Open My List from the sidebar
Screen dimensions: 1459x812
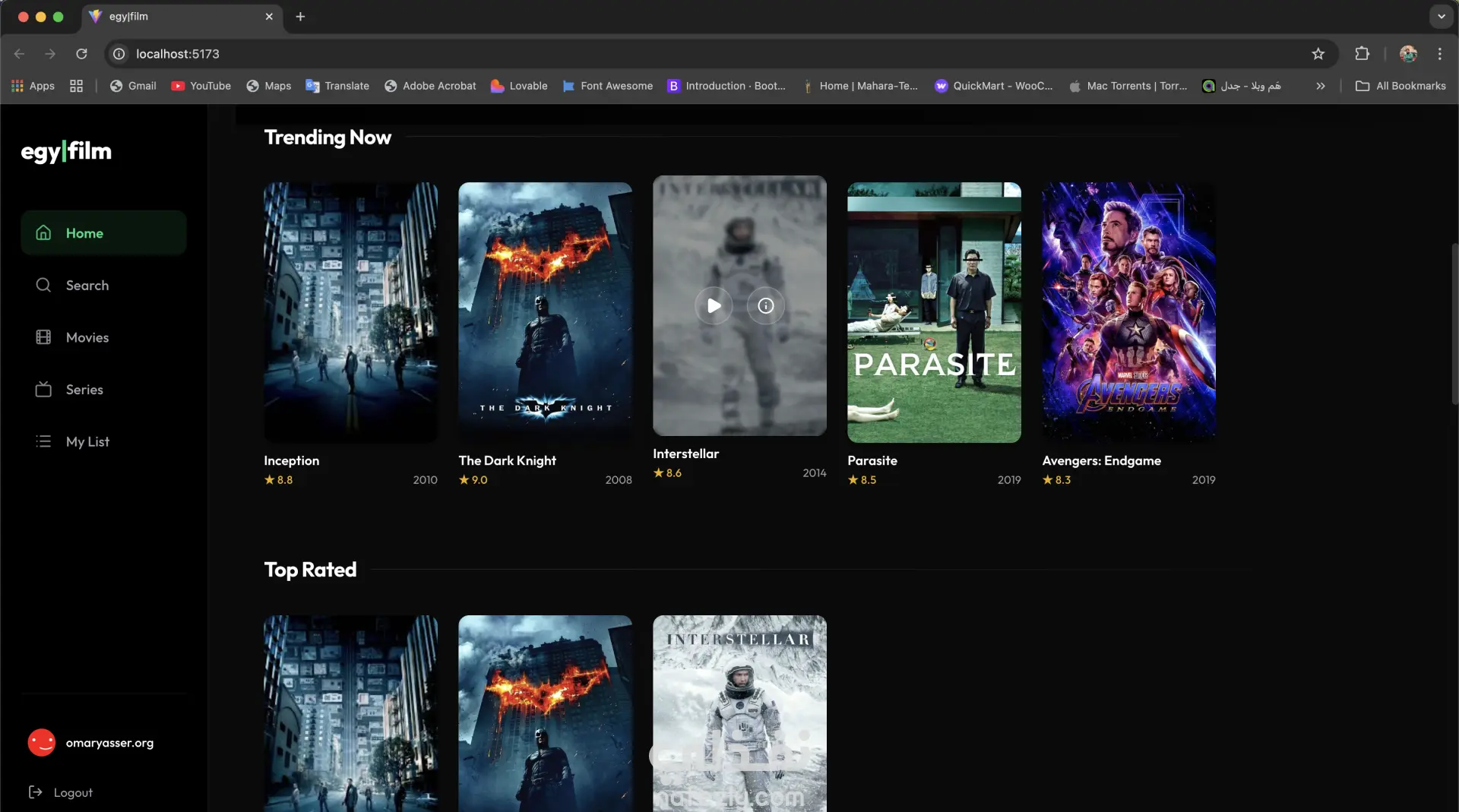click(87, 441)
